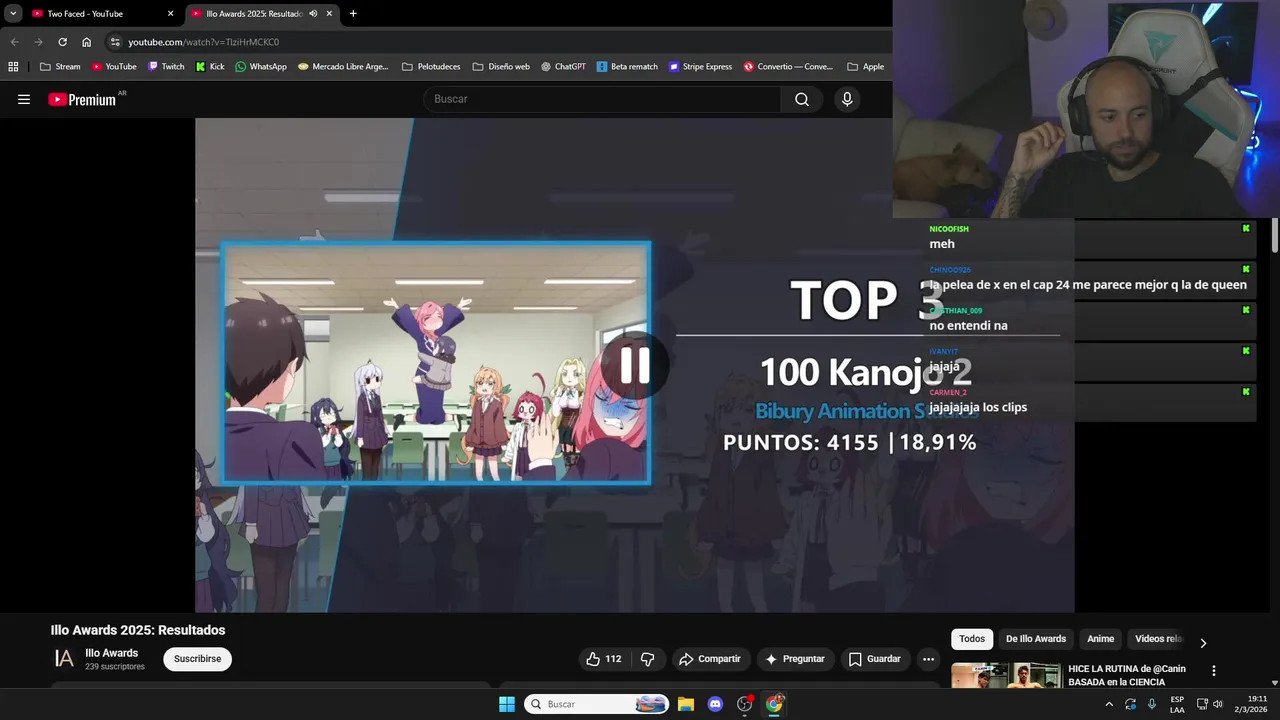Open more actions three-dot menu under the video
This screenshot has height=720, width=1280.
(928, 659)
